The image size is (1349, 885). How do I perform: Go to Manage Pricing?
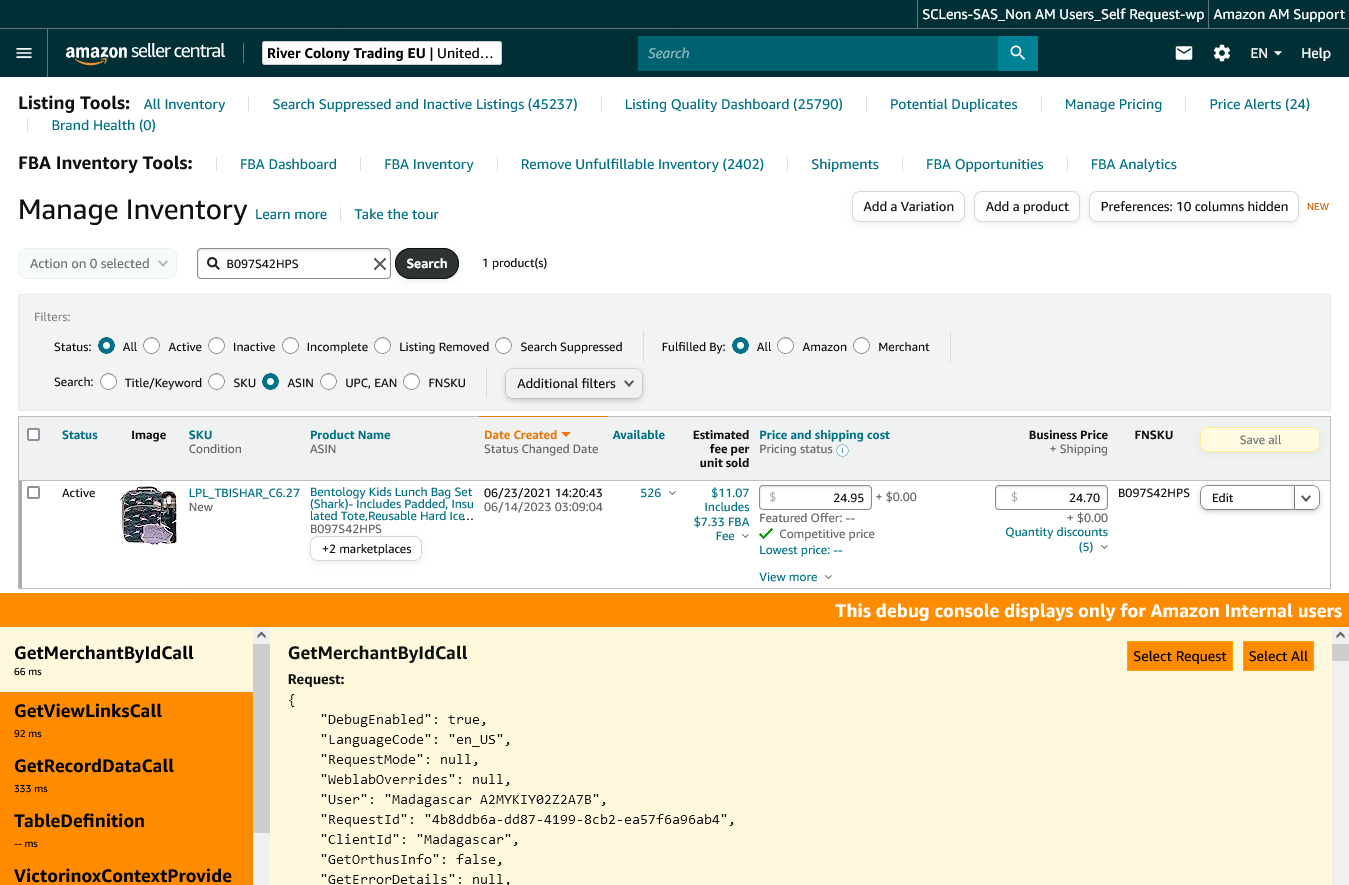tap(1113, 104)
